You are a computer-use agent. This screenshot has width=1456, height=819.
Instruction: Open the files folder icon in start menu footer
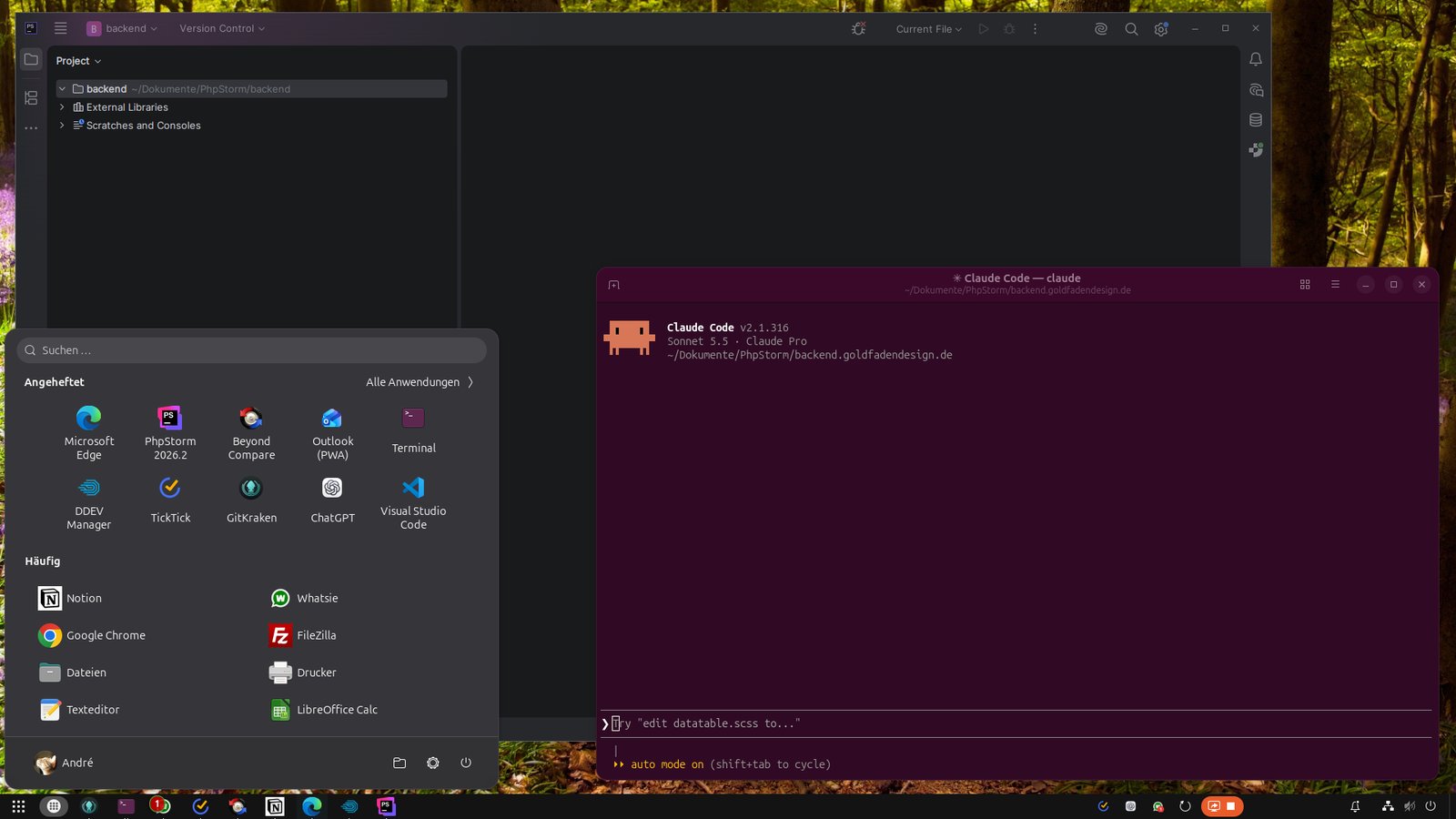pyautogui.click(x=399, y=763)
